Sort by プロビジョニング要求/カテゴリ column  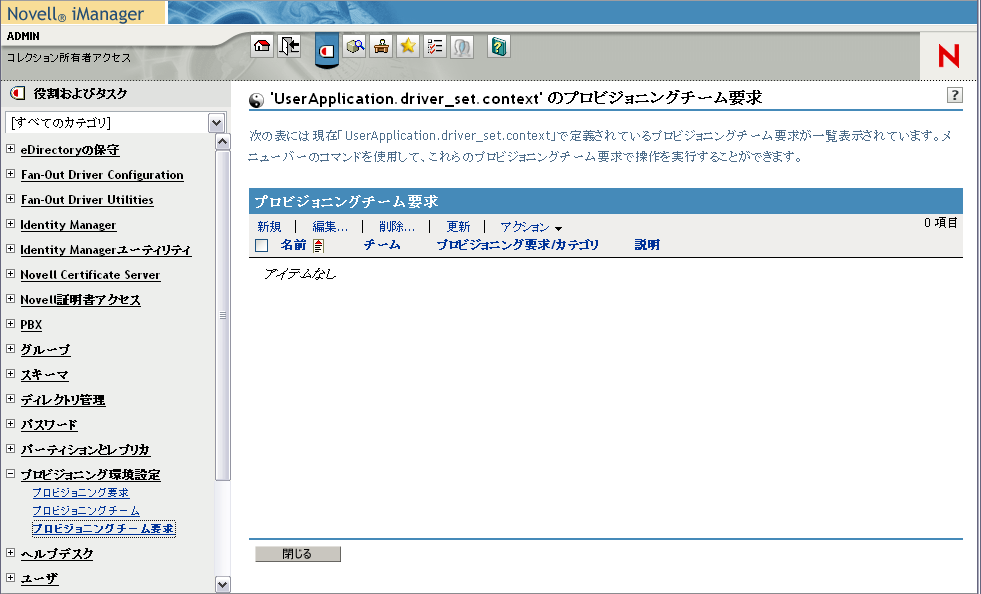pos(517,245)
